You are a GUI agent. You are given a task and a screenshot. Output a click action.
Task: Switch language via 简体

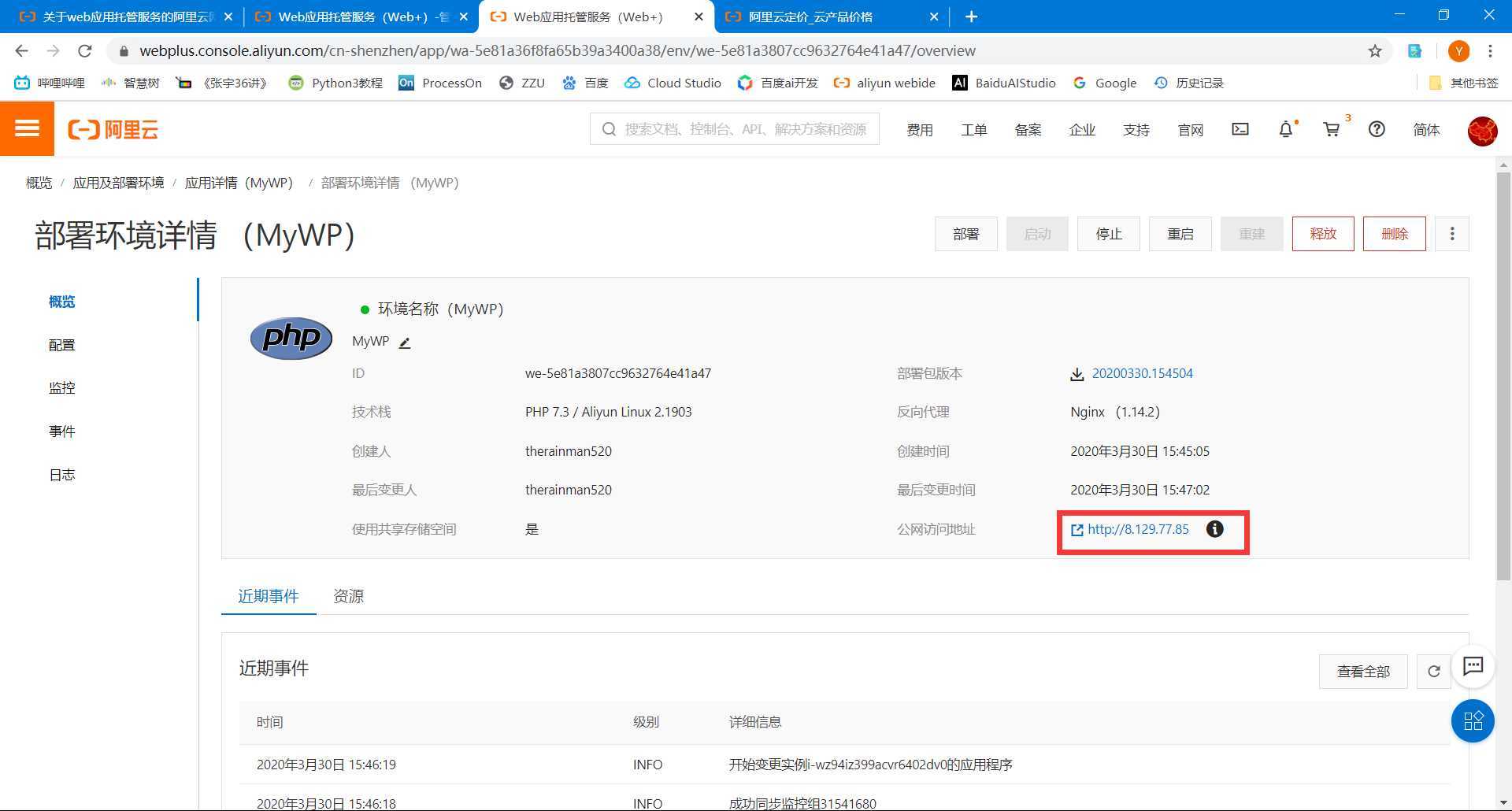[1426, 130]
